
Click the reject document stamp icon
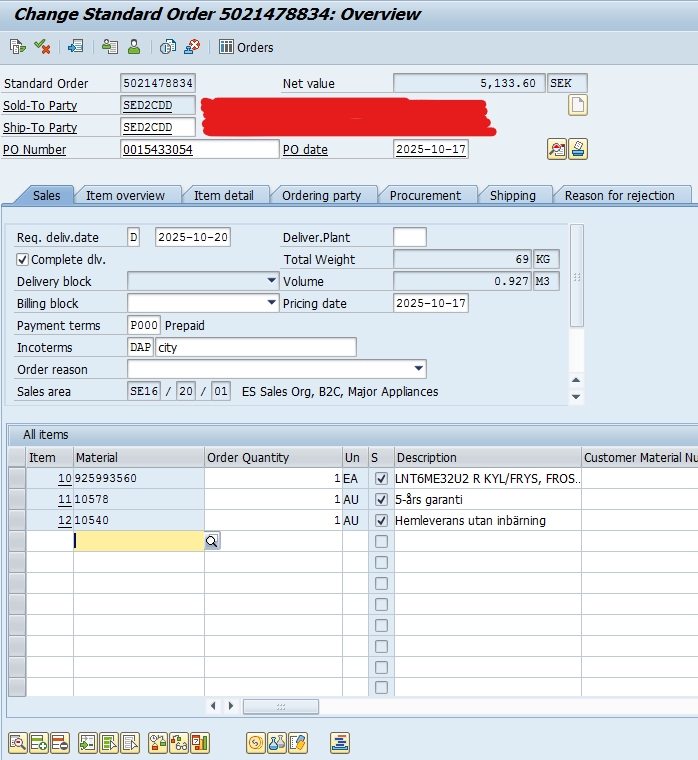[192, 47]
